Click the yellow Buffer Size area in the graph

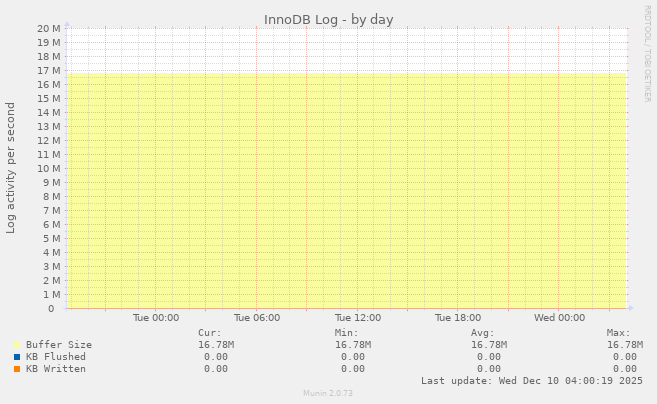[x=347, y=191]
